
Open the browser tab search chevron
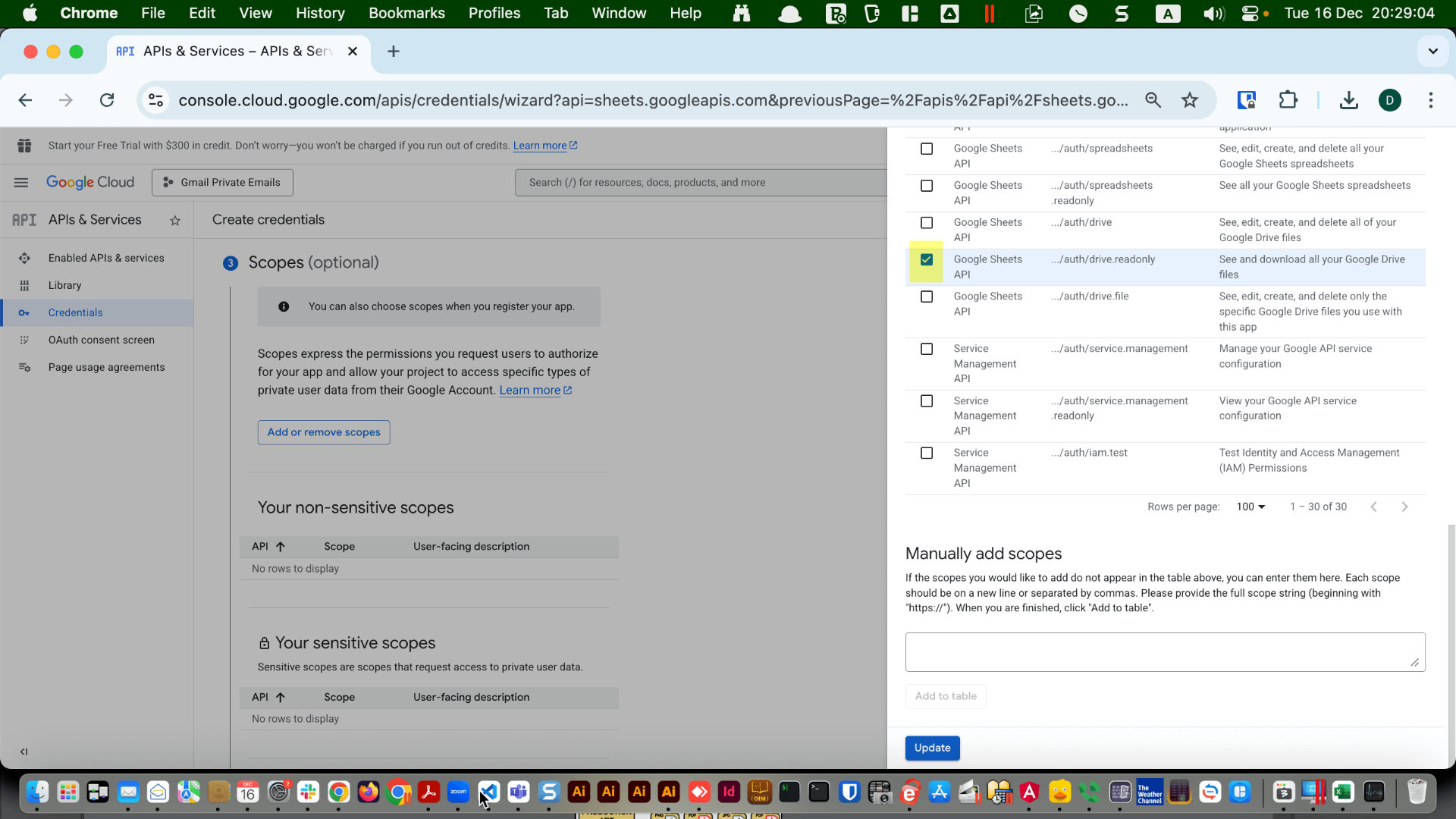[x=1432, y=51]
